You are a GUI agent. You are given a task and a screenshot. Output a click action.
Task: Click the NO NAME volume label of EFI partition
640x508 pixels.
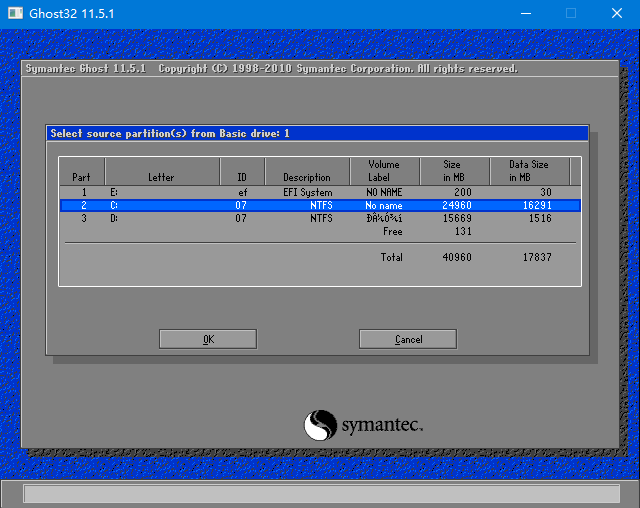383,191
